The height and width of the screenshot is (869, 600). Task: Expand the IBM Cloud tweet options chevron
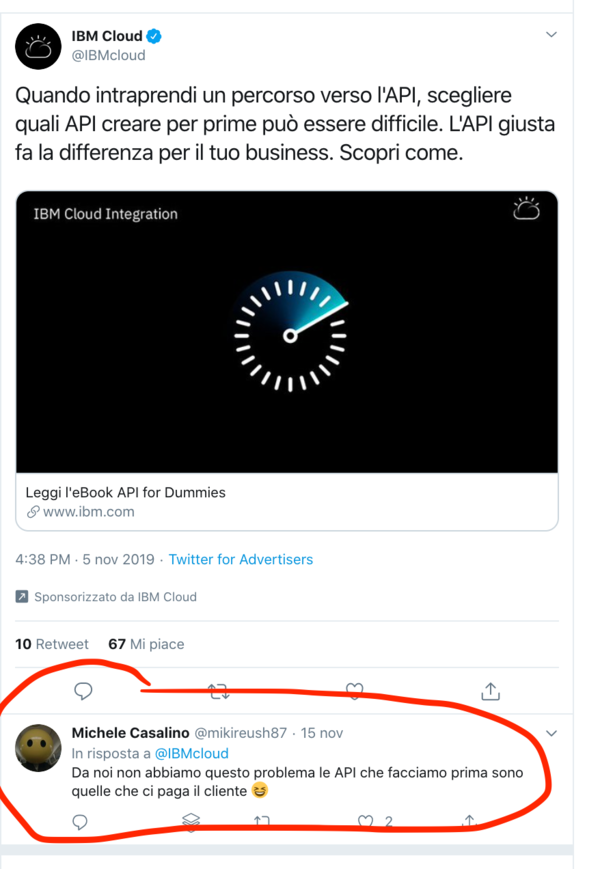point(551,34)
